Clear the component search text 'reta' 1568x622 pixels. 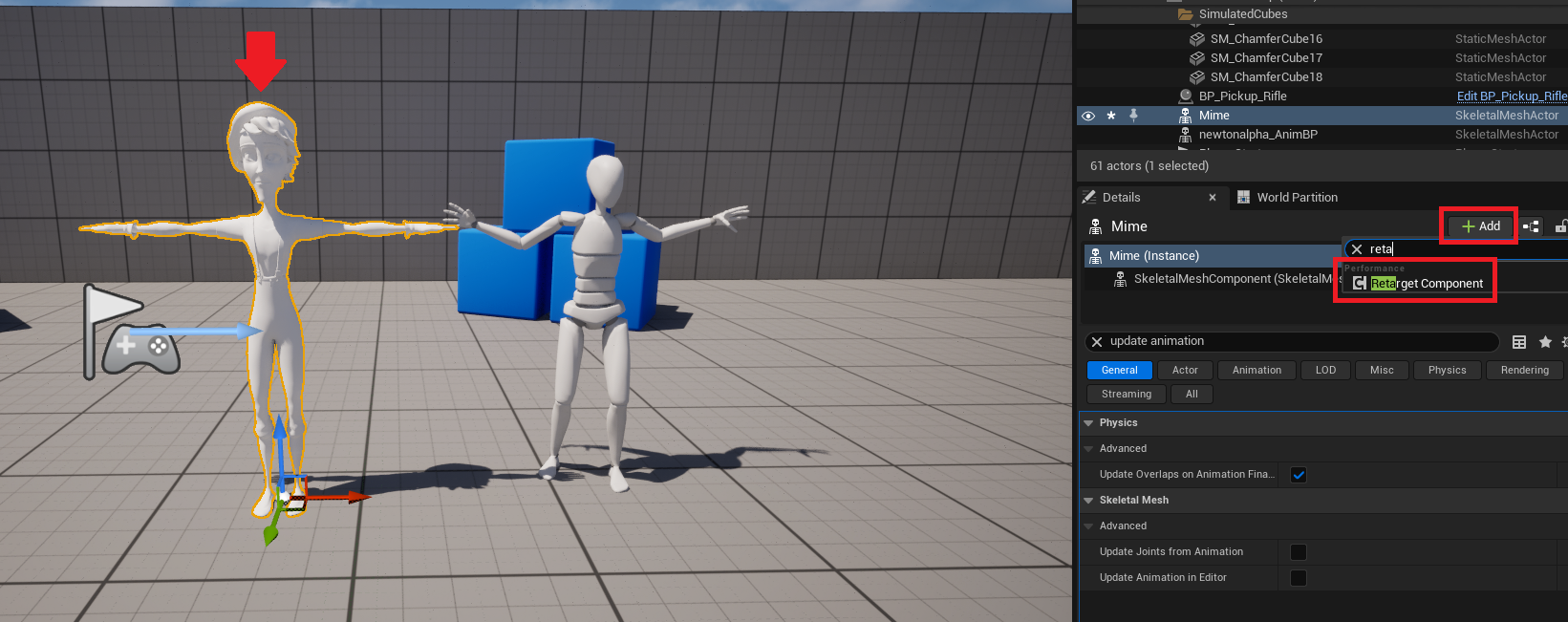pos(1357,249)
